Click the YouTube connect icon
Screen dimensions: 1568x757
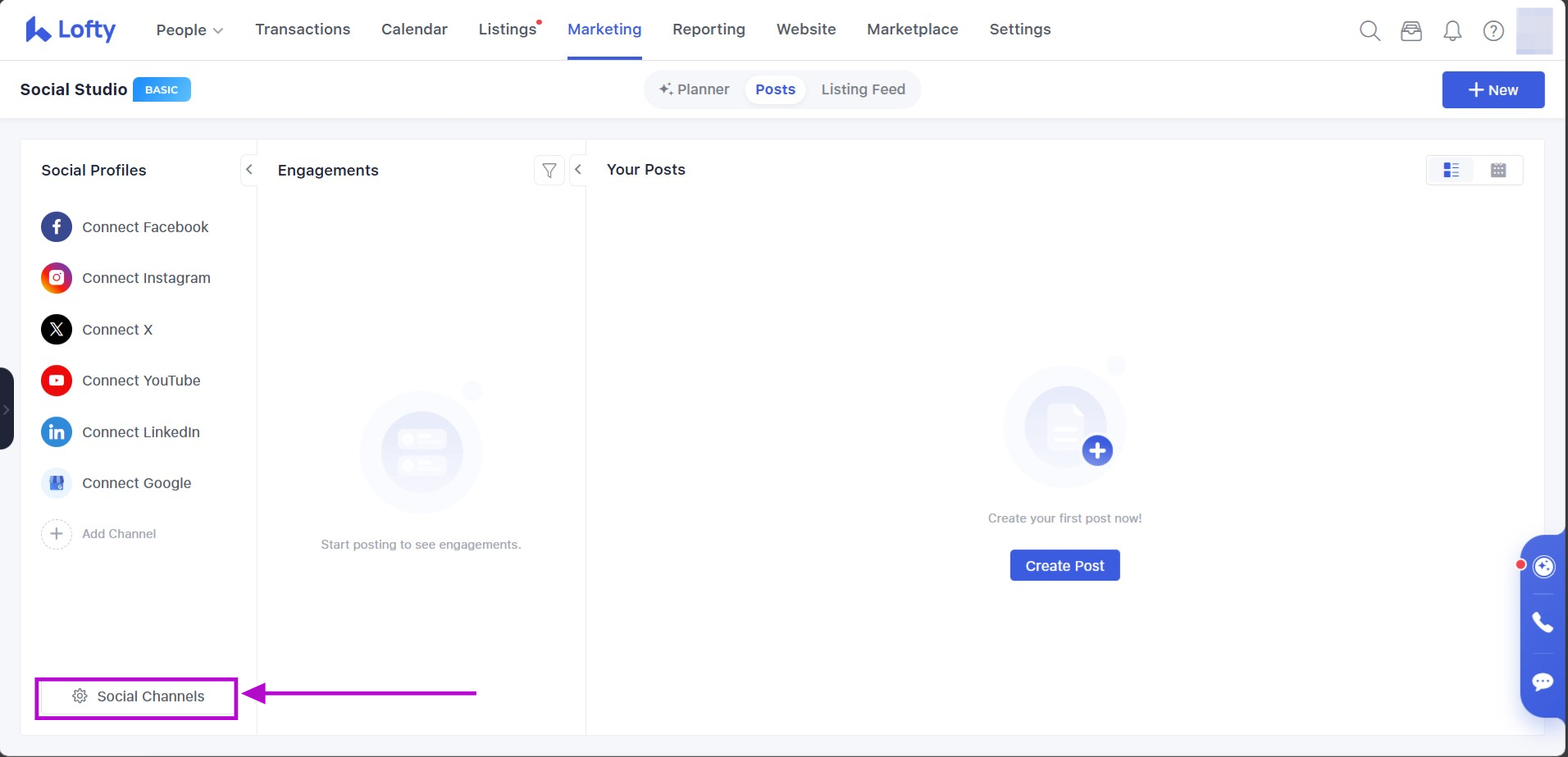[57, 381]
